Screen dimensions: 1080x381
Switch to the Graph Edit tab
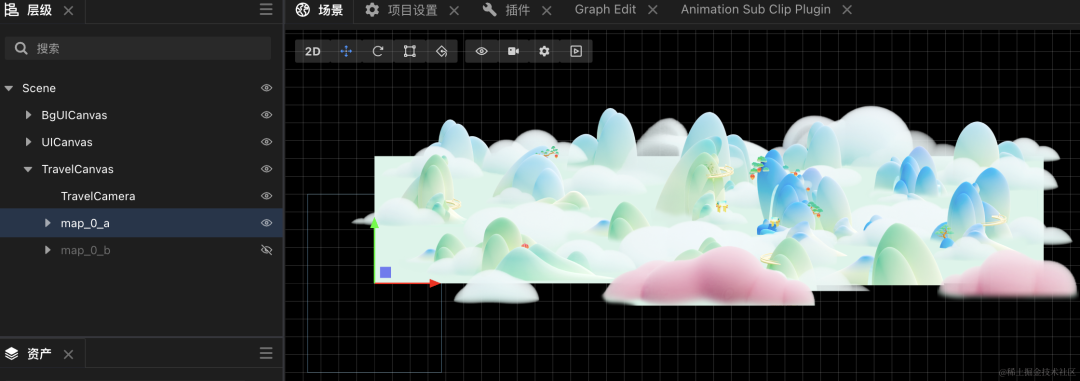pyautogui.click(x=605, y=10)
